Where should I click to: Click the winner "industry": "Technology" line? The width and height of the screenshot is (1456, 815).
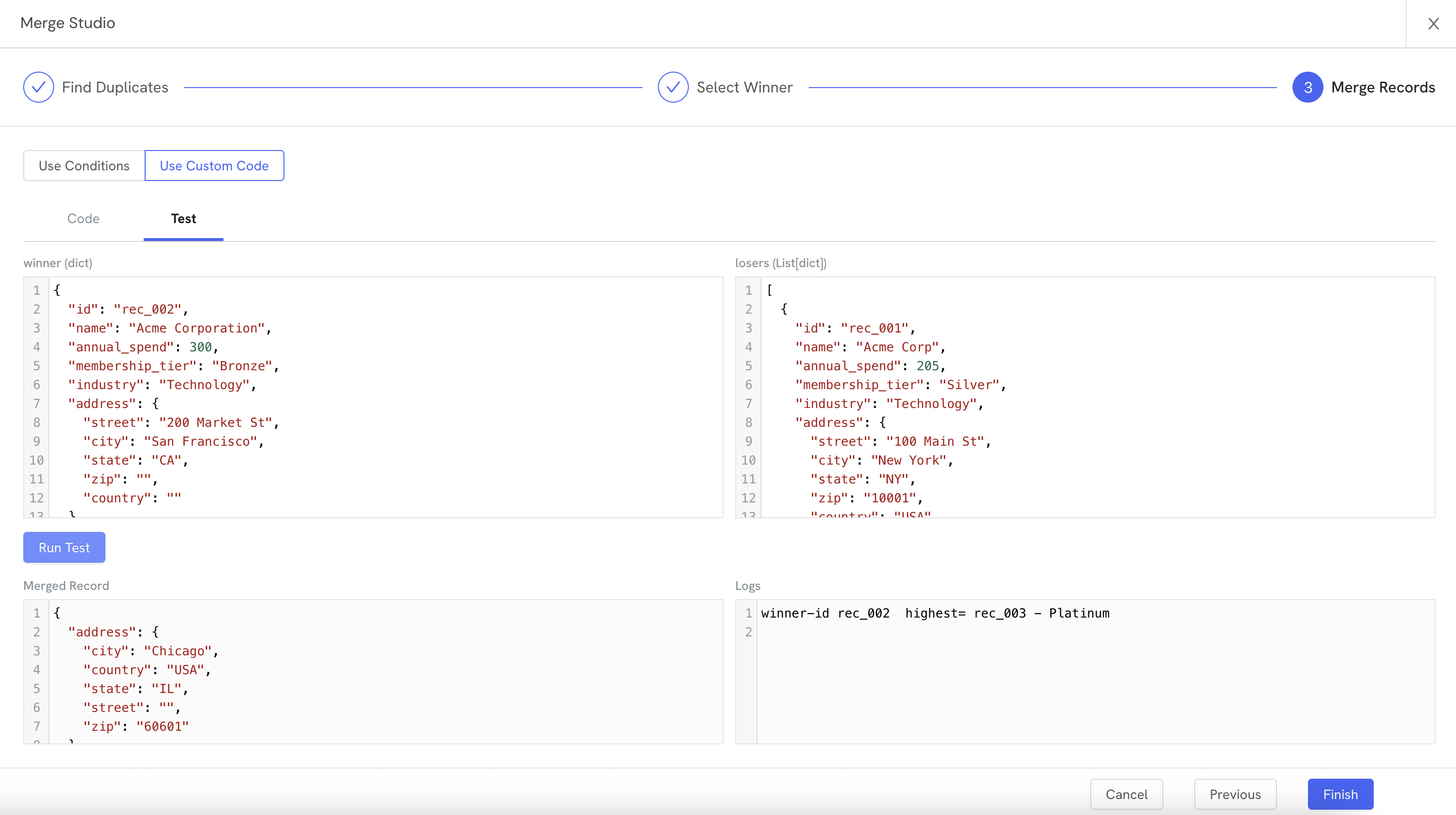point(162,385)
